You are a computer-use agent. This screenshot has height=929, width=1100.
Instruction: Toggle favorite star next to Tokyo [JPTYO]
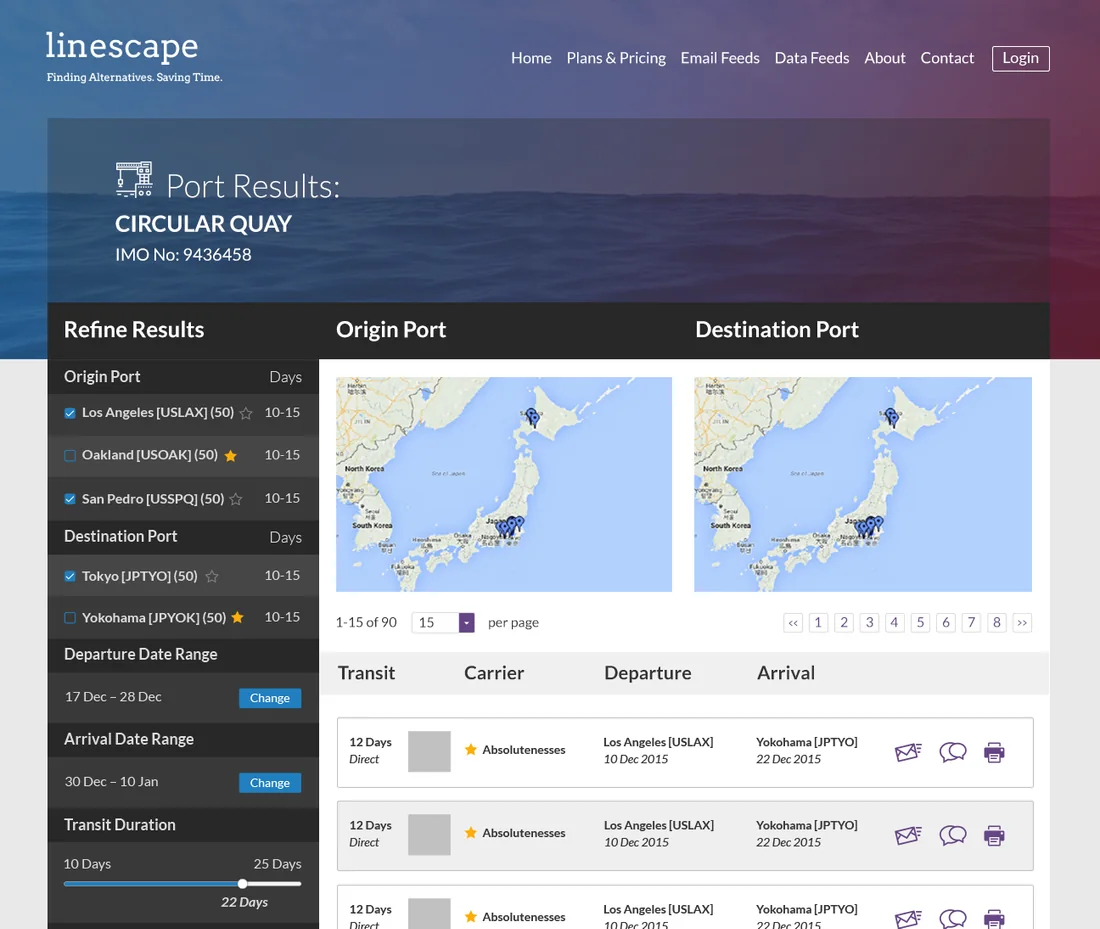click(x=212, y=576)
